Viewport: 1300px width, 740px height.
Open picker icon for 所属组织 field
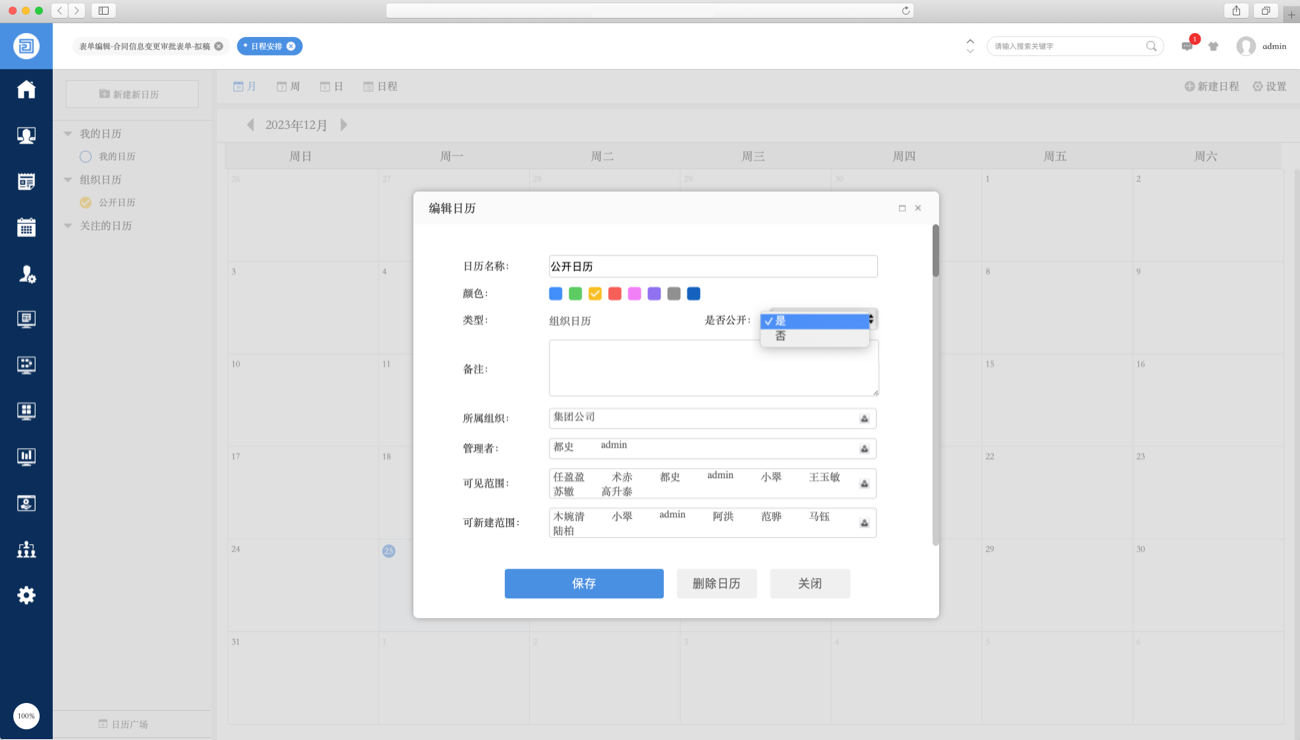point(865,419)
